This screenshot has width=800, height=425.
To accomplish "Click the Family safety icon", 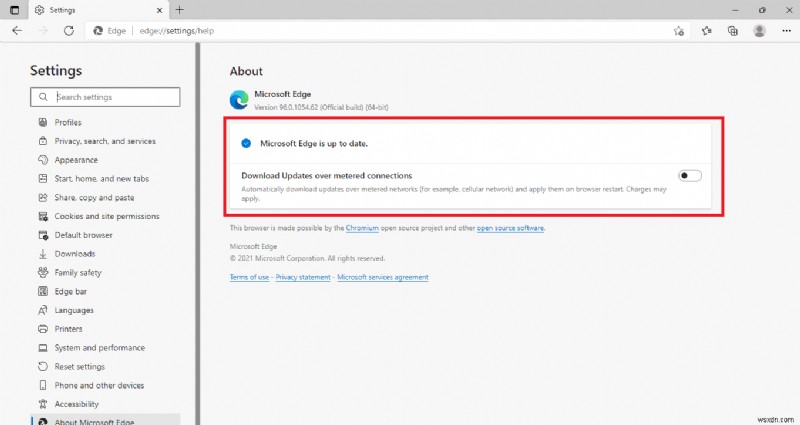I will (43, 272).
